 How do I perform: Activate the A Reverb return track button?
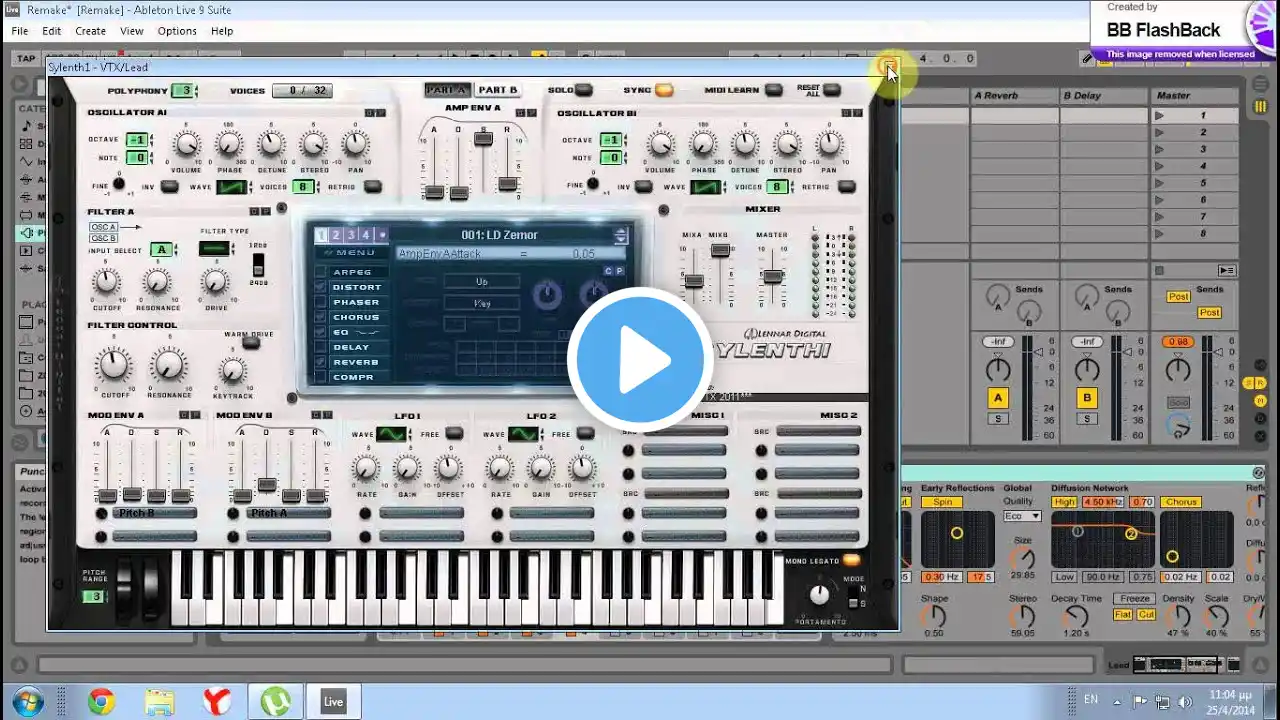pyautogui.click(x=997, y=398)
